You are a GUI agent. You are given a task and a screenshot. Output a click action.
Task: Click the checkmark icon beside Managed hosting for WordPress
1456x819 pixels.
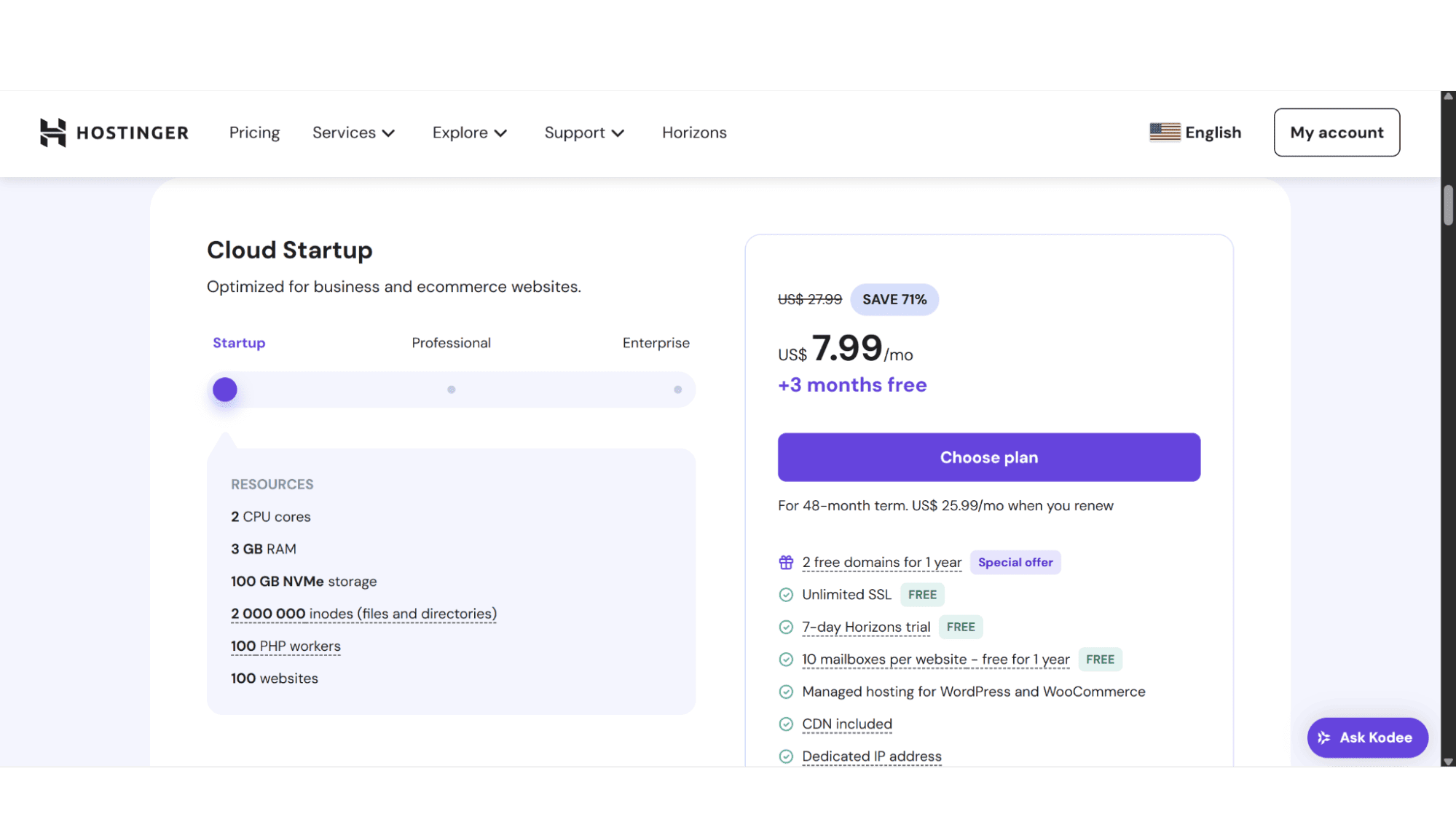pos(786,692)
